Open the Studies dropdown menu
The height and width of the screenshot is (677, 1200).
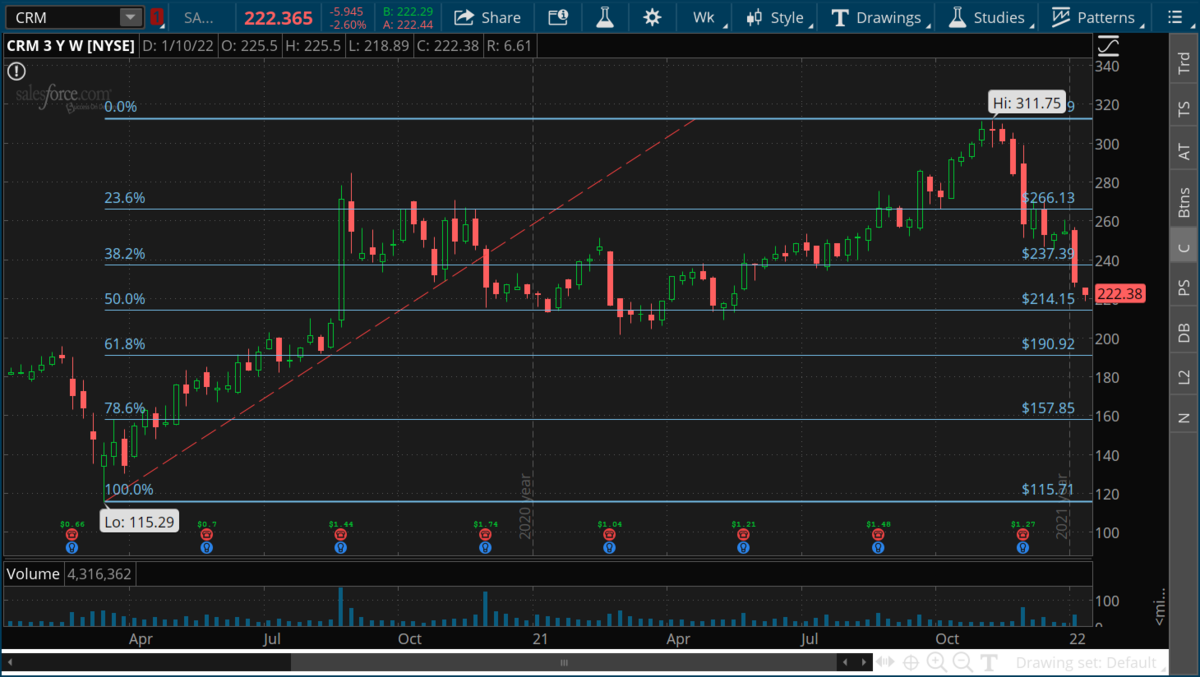988,17
